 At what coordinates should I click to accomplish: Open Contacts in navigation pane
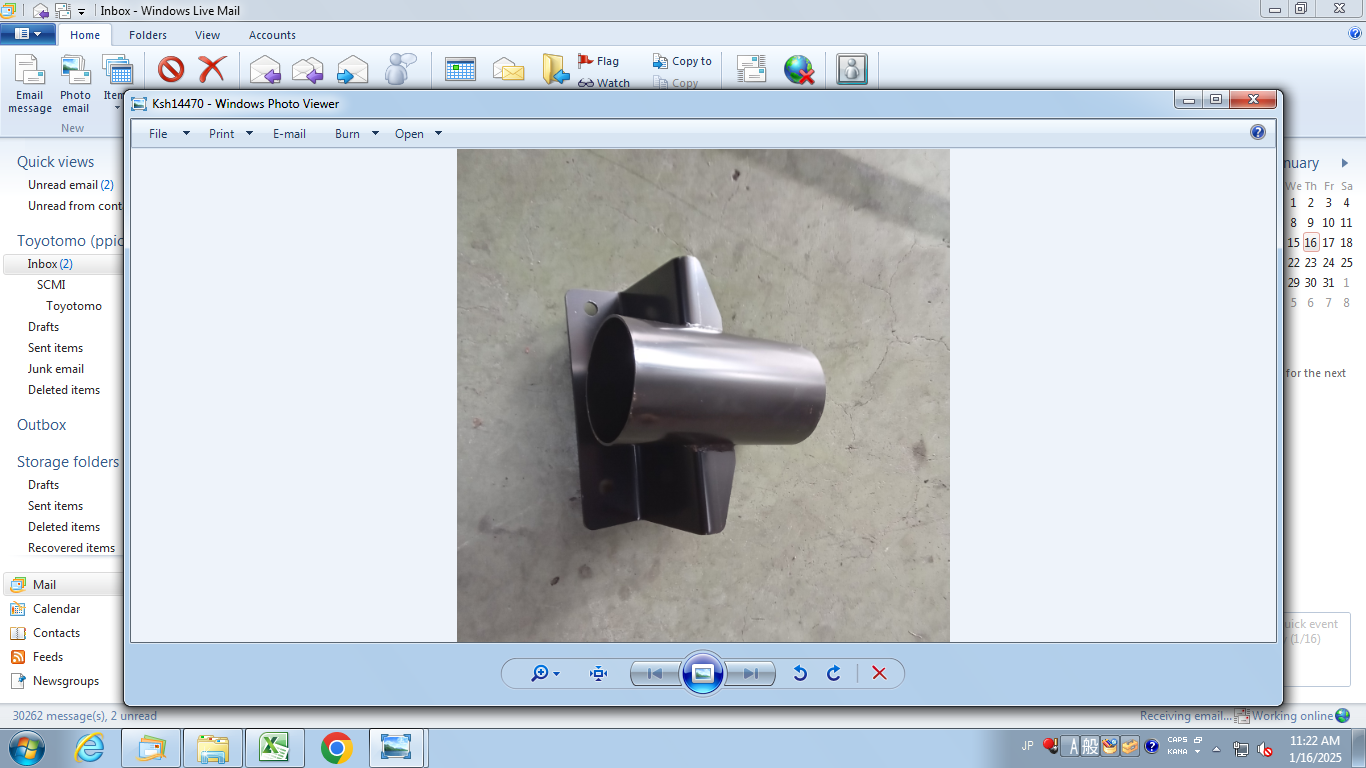[x=56, y=633]
